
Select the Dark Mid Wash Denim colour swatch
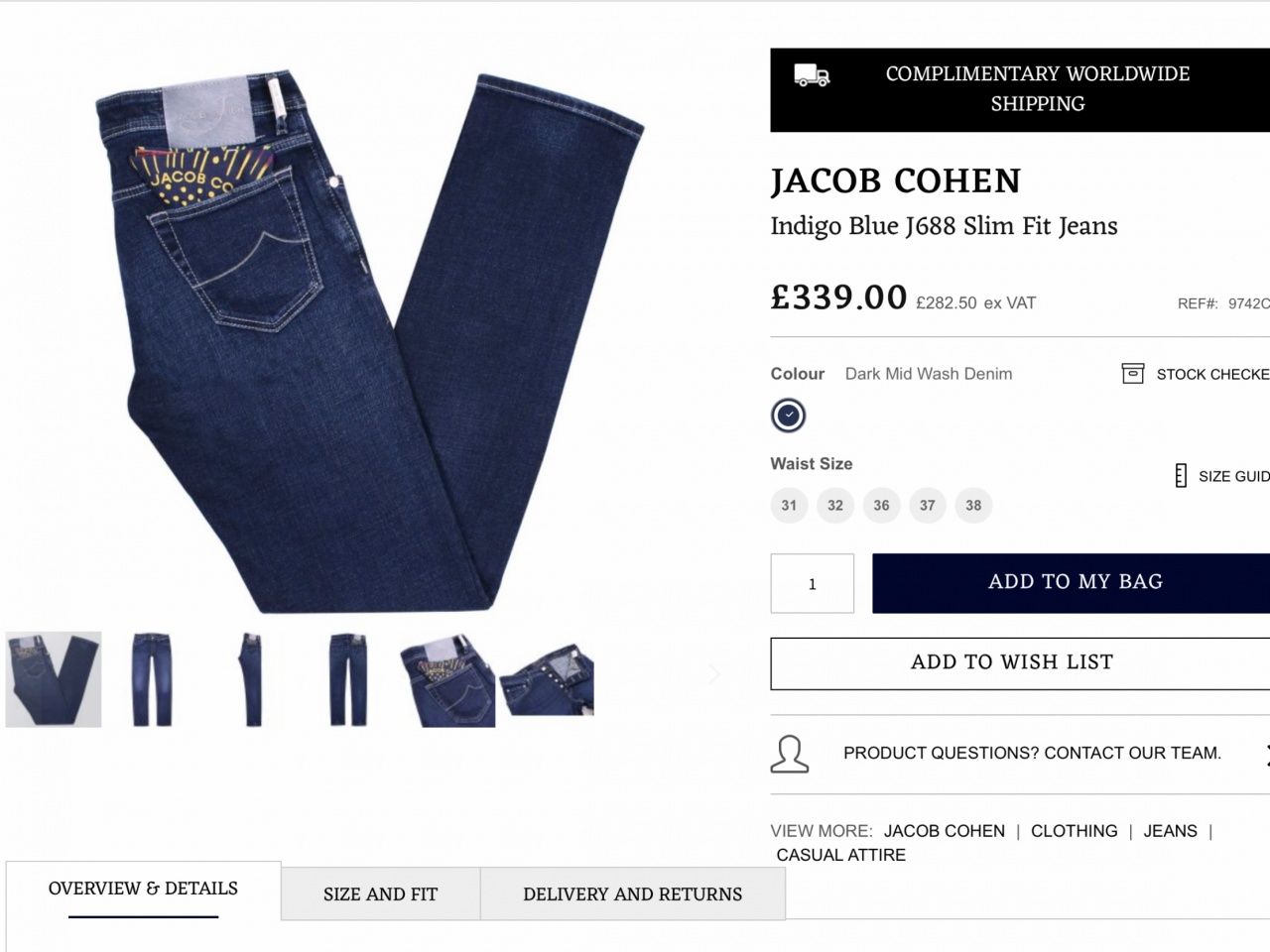point(789,416)
